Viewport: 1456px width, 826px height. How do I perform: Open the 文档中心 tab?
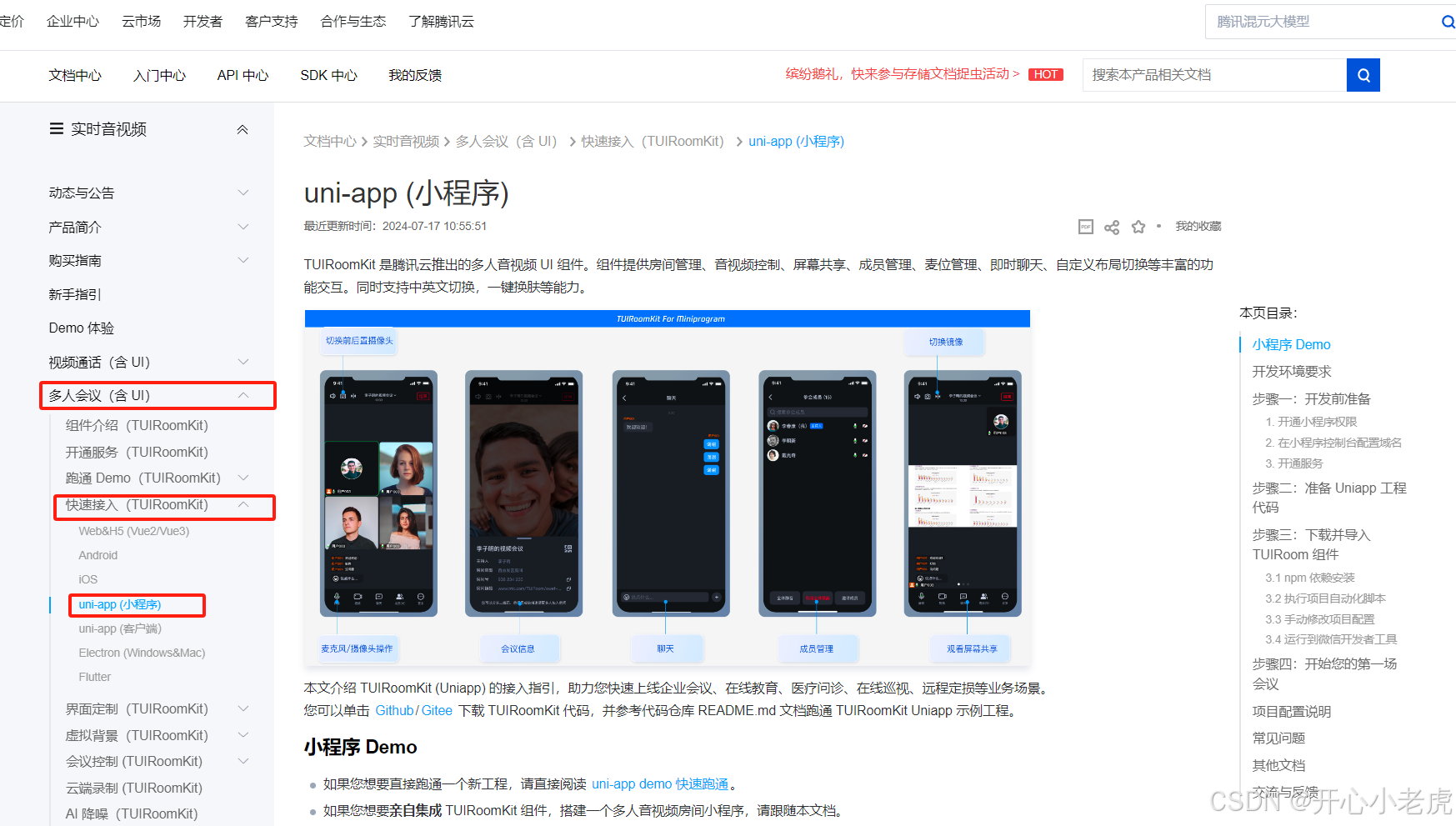[x=75, y=75]
